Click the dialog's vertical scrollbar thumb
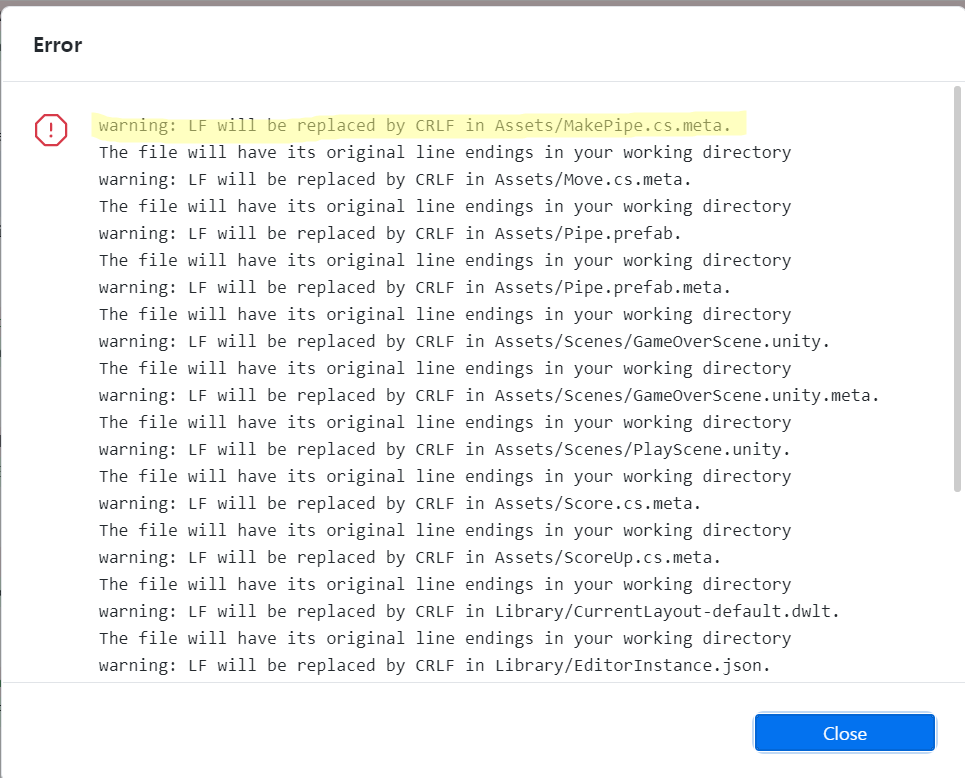Screen dimensions: 965x778 point(957,290)
